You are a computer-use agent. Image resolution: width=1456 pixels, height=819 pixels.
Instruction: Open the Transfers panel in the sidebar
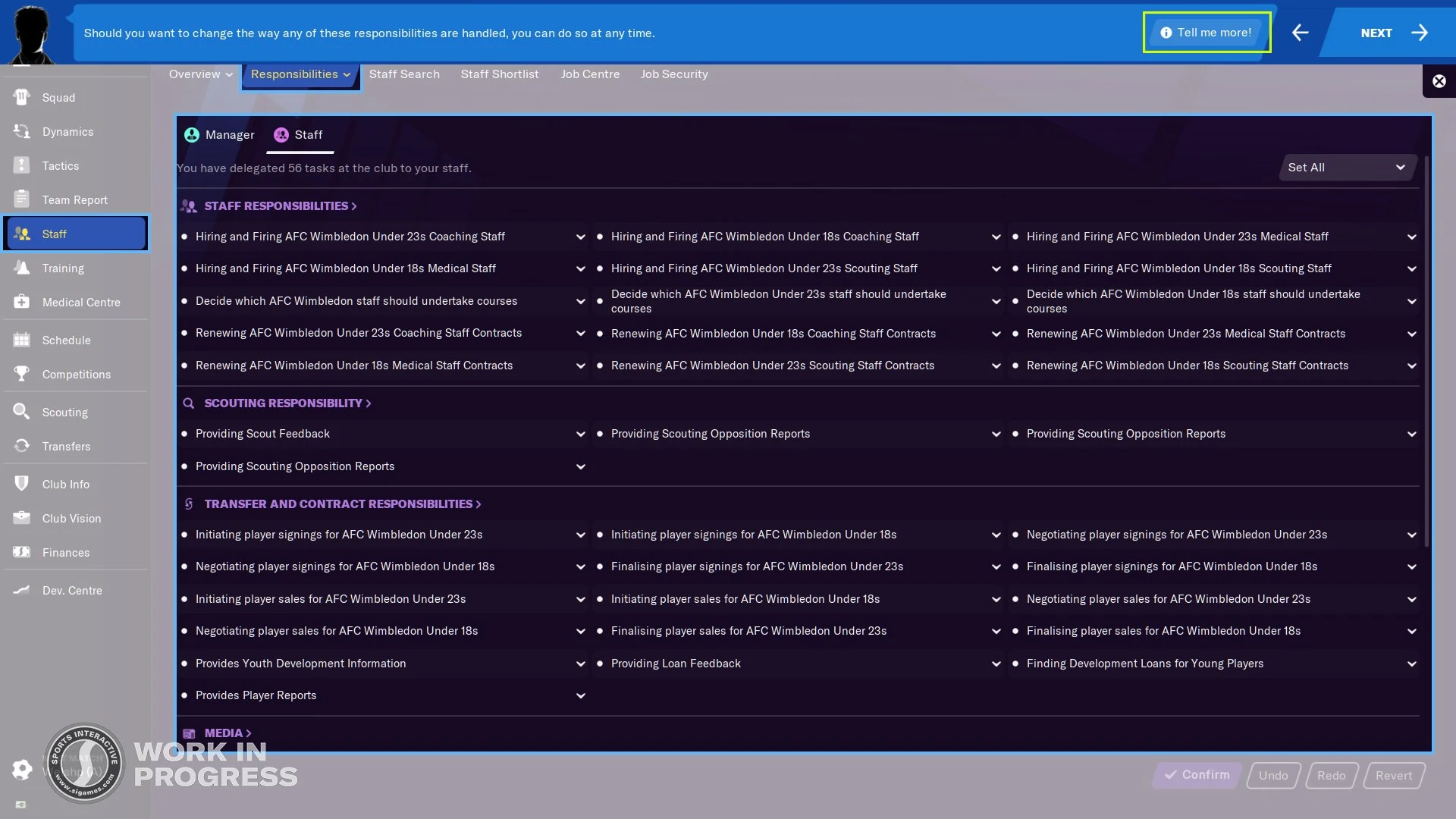point(64,446)
